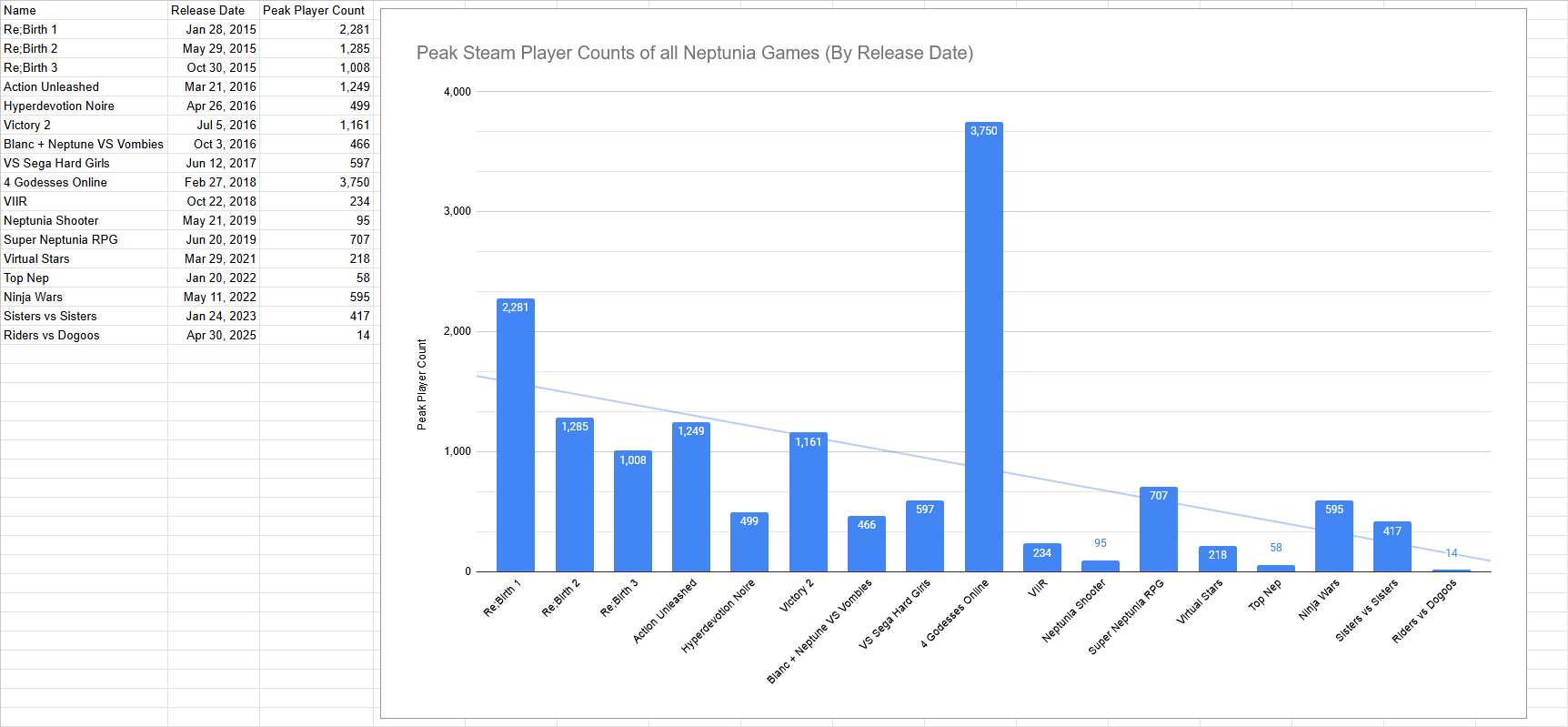
Task: Click date cell 'Oct 30, 2015'
Action: (214, 67)
